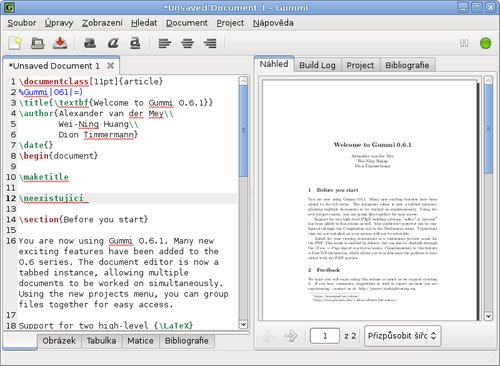Click the %Gummi comment on line 2
Viewport: 500px width, 366px height.
(51, 92)
